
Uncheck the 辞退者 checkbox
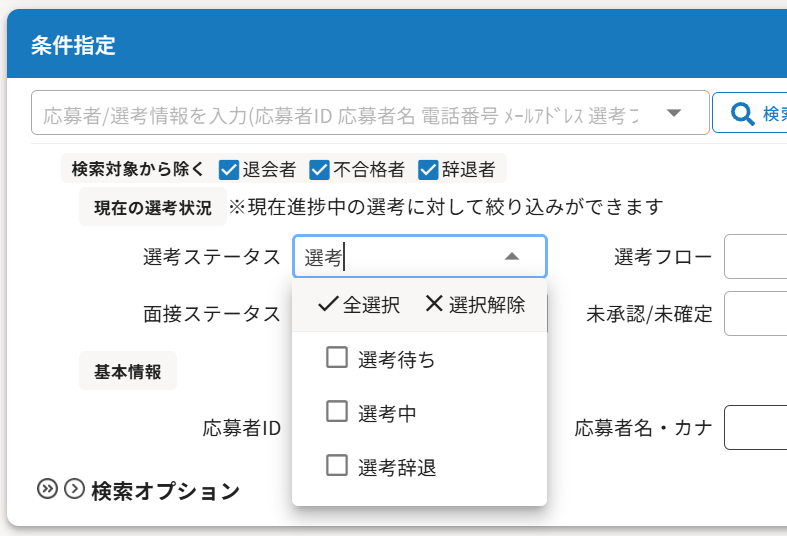tap(429, 169)
